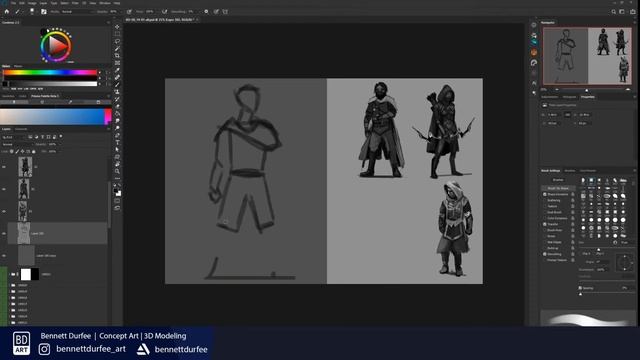Select the Hand tool
Screen dimensions: 640x360
point(117,164)
